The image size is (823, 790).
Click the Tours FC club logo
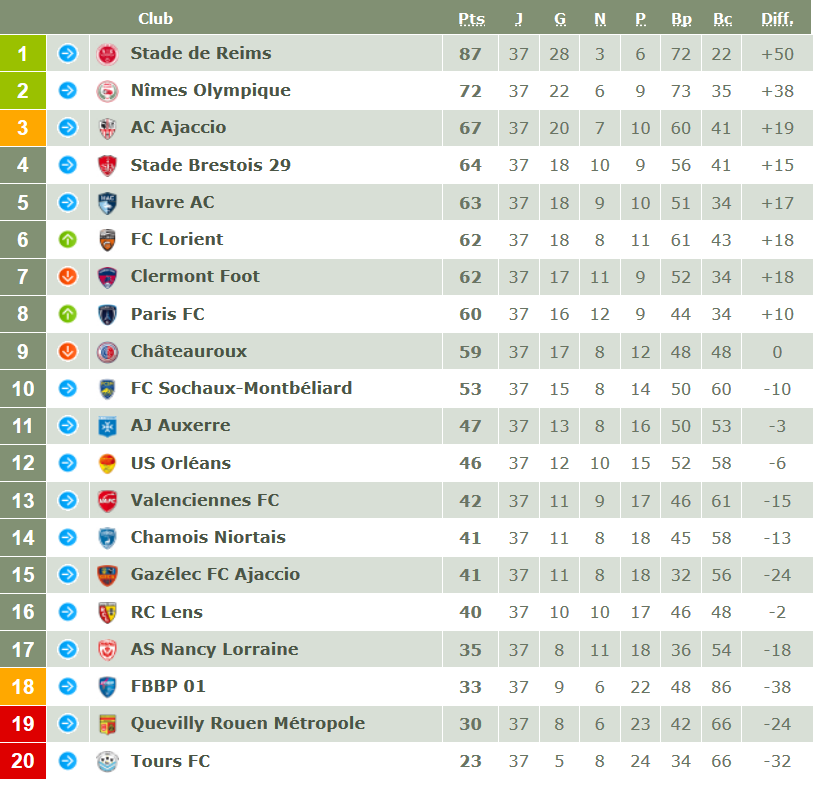coord(107,761)
